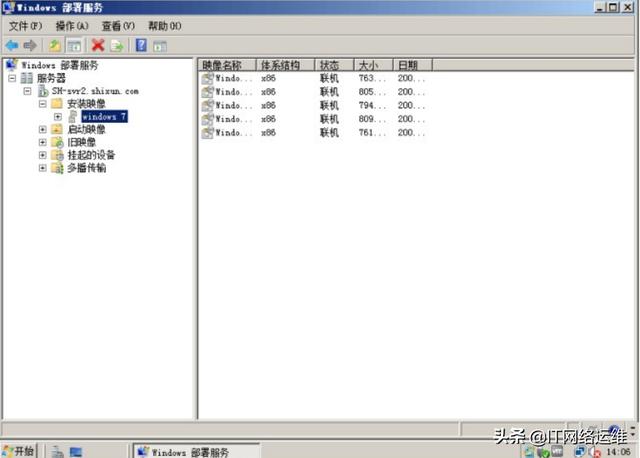This screenshot has height=458, width=640.
Task: Select the image row sized 794
Action: pyautogui.click(x=313, y=105)
